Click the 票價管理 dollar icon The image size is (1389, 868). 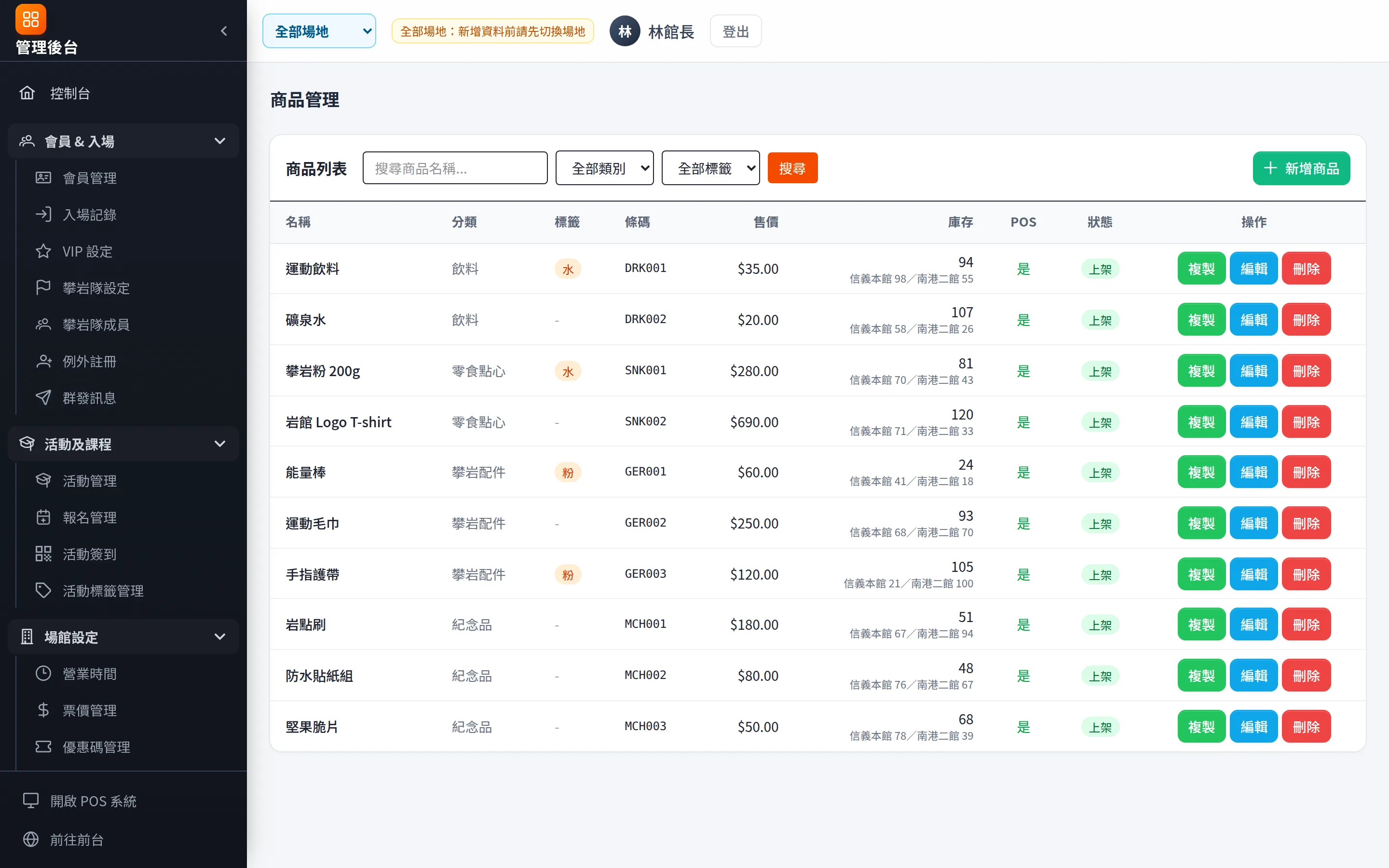pos(43,710)
